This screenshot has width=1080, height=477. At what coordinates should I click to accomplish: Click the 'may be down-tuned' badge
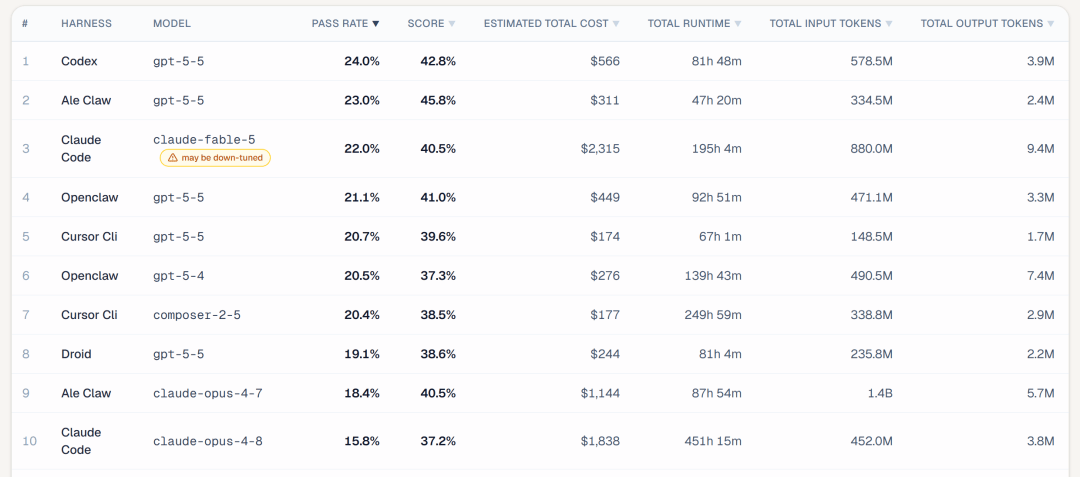[x=216, y=158]
